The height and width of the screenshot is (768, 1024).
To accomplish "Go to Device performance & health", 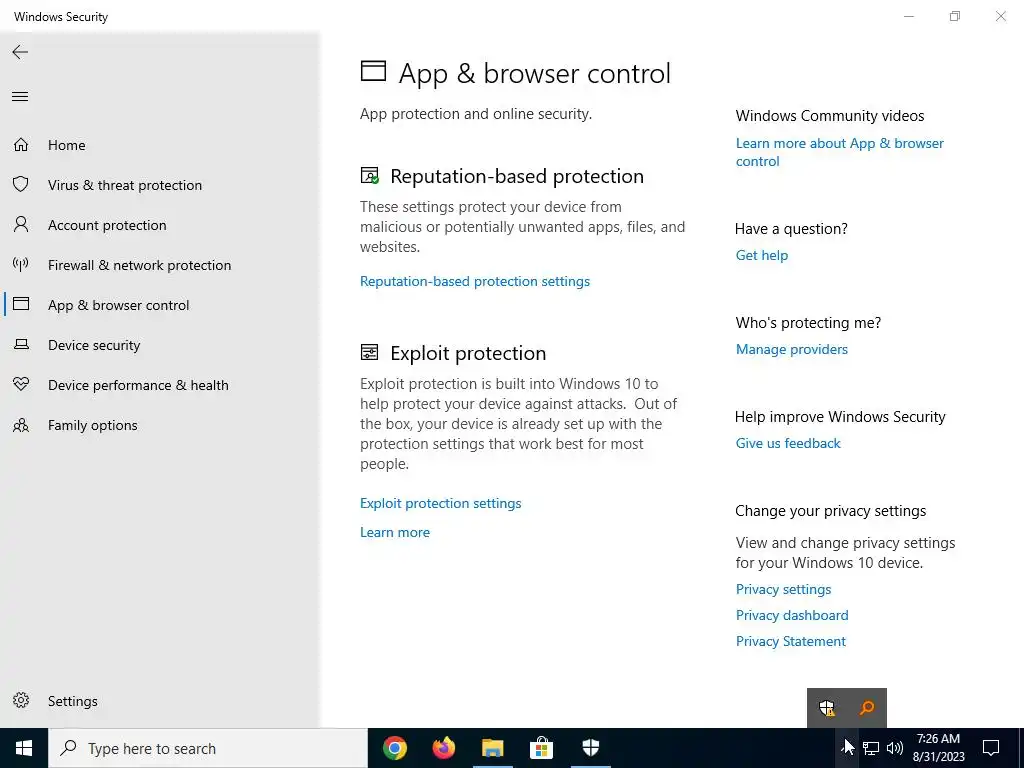I will point(138,385).
